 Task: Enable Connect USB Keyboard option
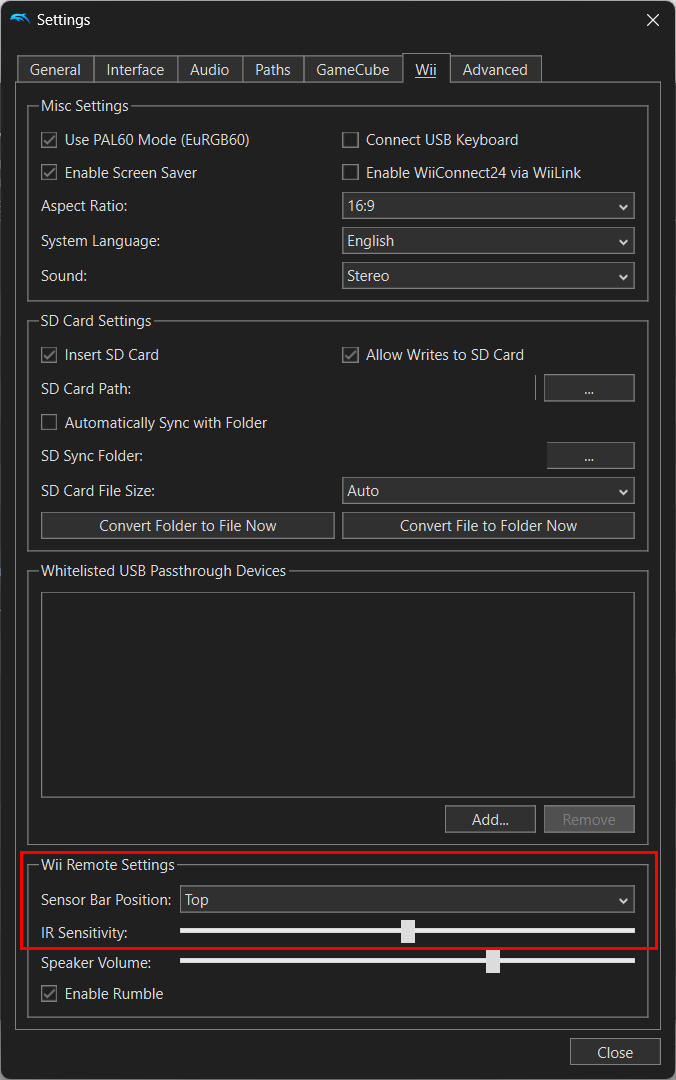[x=350, y=140]
